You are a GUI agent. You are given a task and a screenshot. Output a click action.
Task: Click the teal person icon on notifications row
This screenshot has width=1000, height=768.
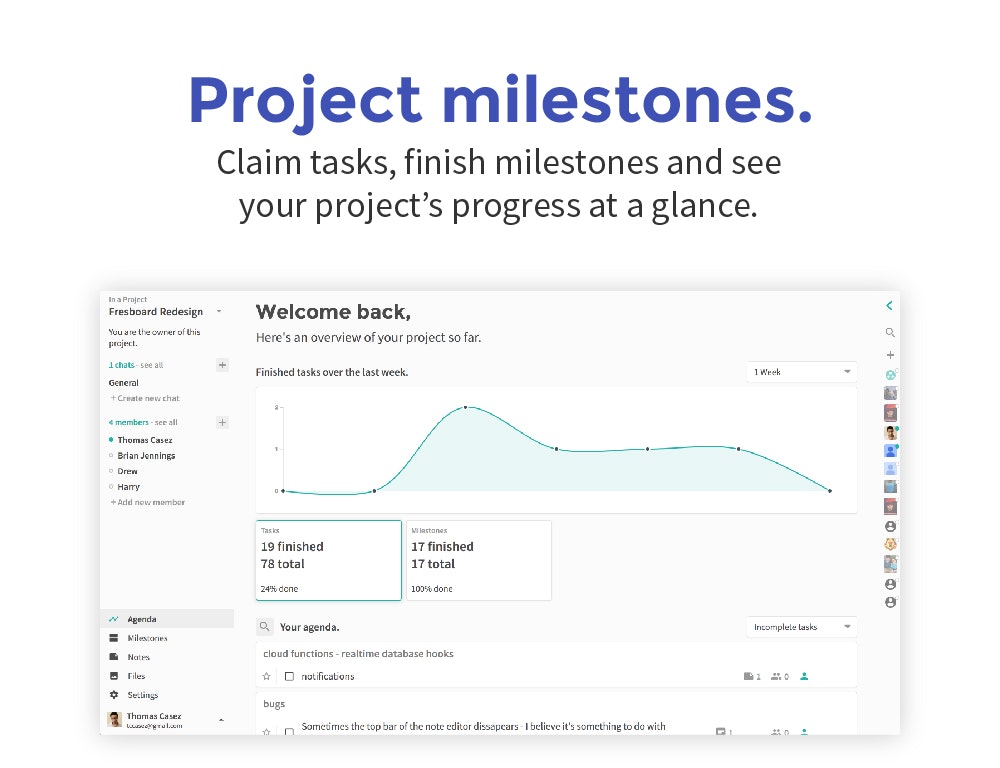click(x=804, y=676)
